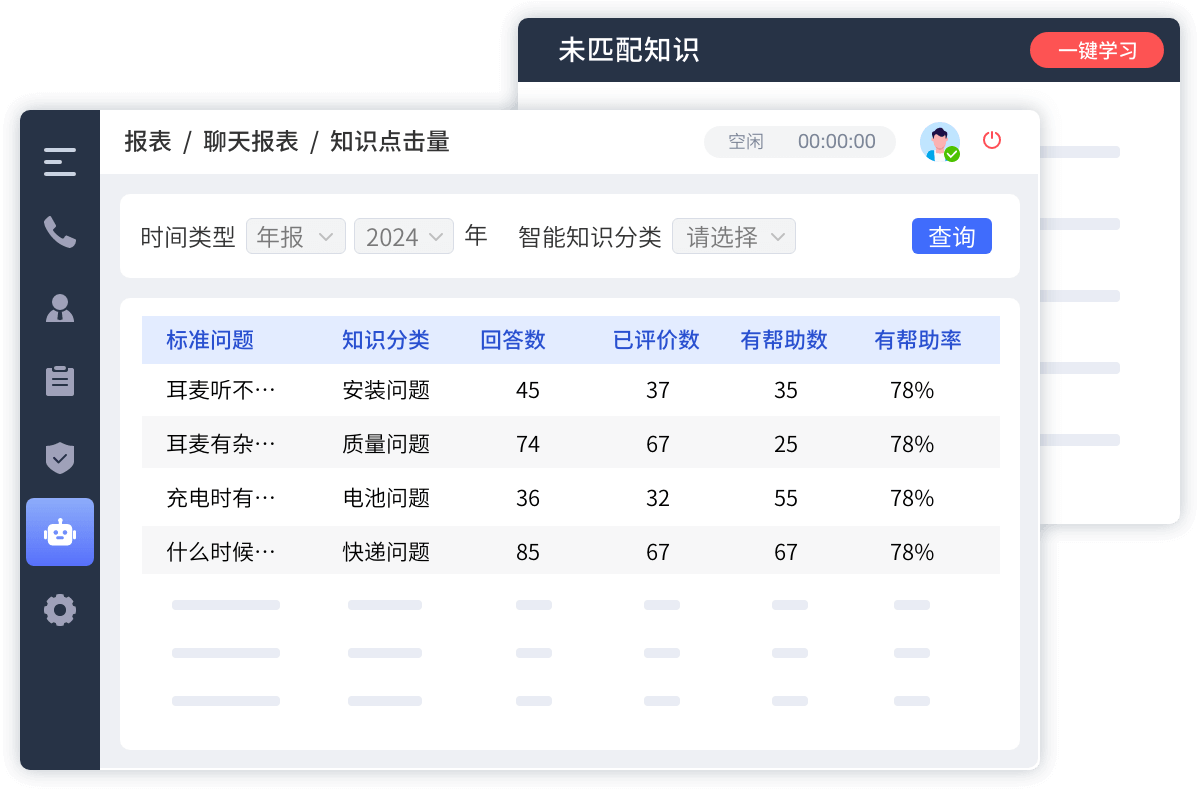Click 一键学习 button in 未匹配知识 window
Image resolution: width=1200 pixels, height=800 pixels.
click(x=1097, y=50)
